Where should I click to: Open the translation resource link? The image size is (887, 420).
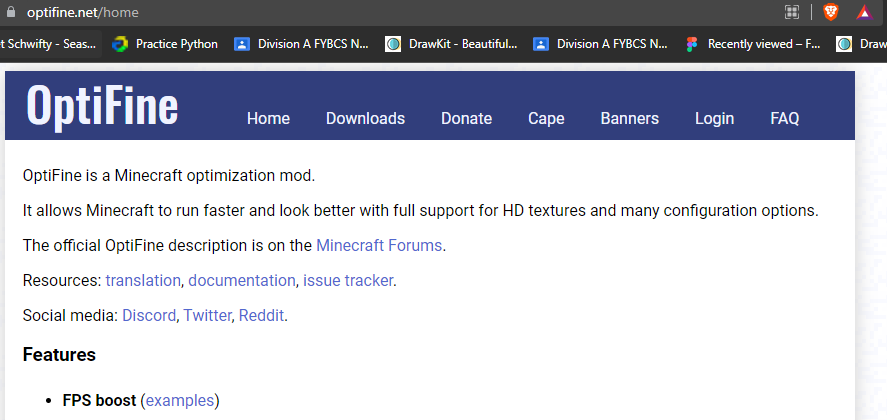[x=143, y=281]
